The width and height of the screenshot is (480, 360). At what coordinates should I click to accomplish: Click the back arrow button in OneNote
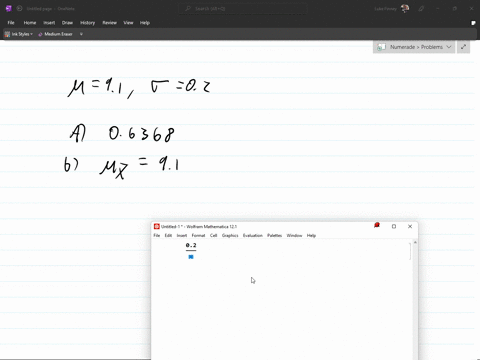coord(19,8)
